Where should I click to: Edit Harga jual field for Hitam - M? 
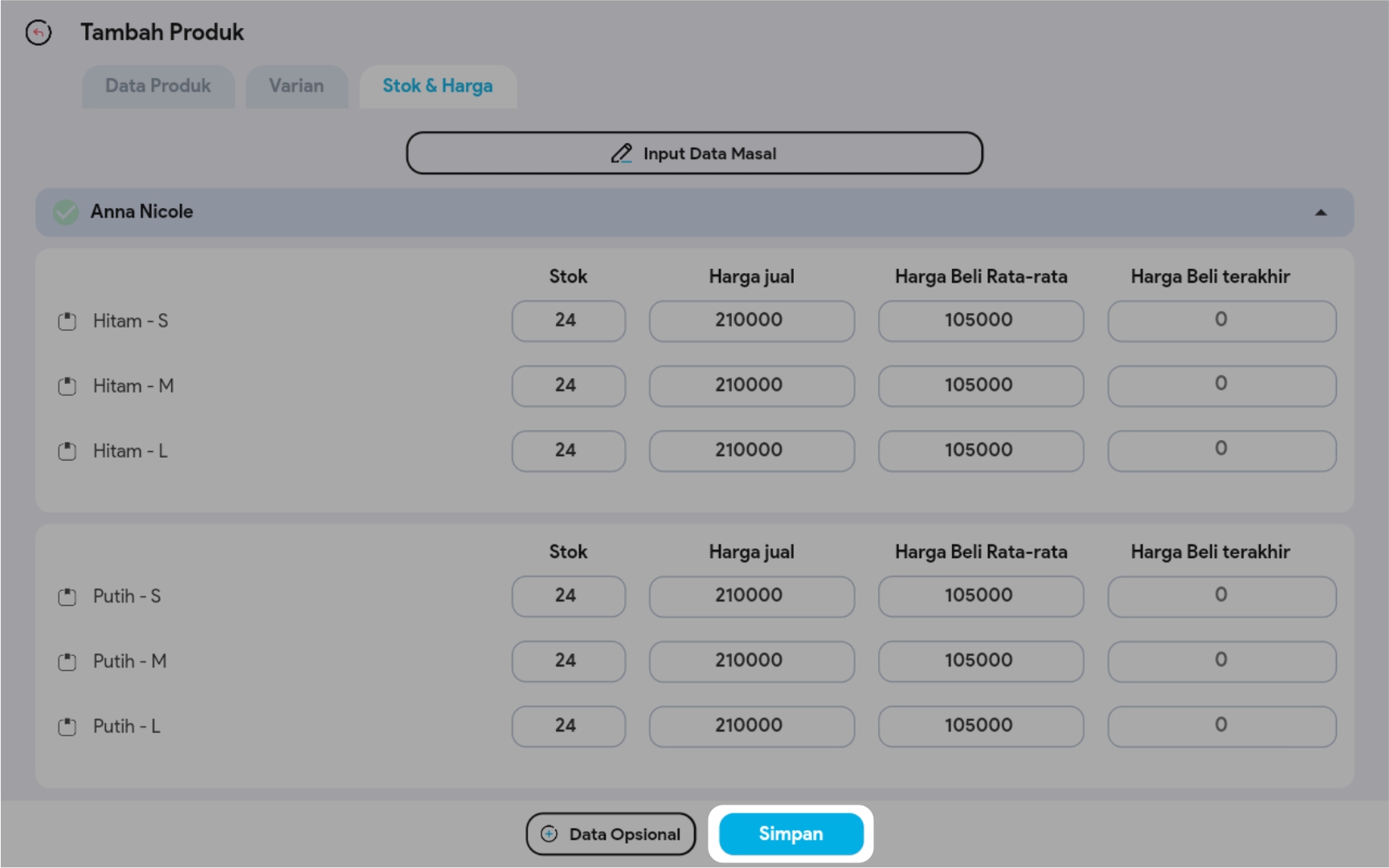(751, 385)
